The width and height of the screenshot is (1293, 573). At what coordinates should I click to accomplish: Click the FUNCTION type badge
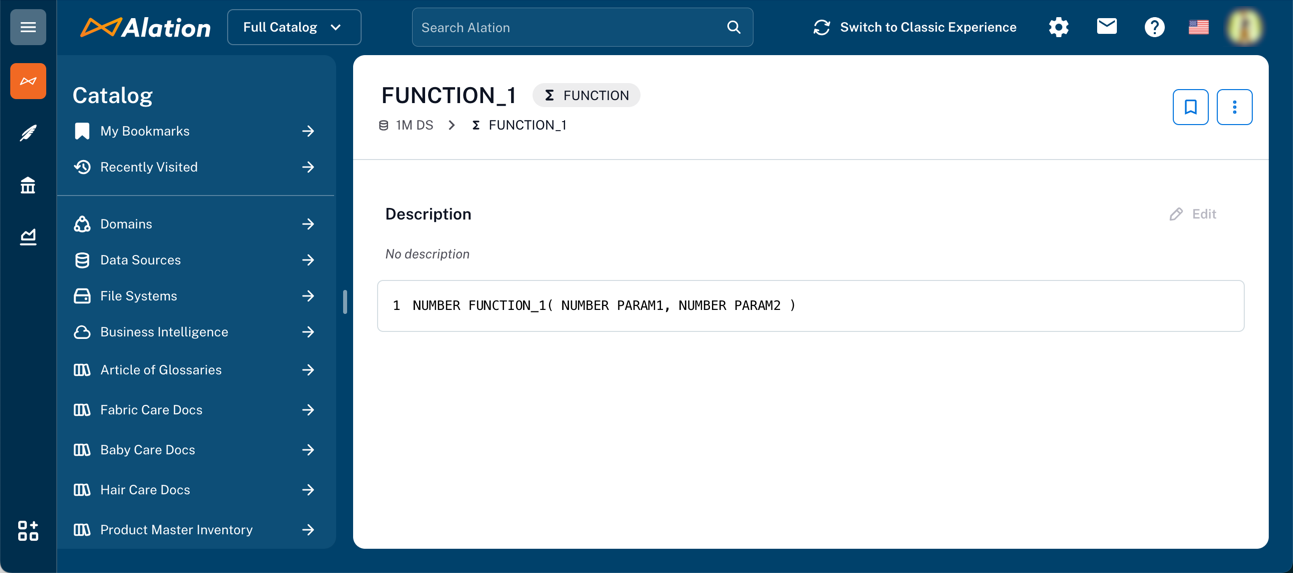coord(587,95)
